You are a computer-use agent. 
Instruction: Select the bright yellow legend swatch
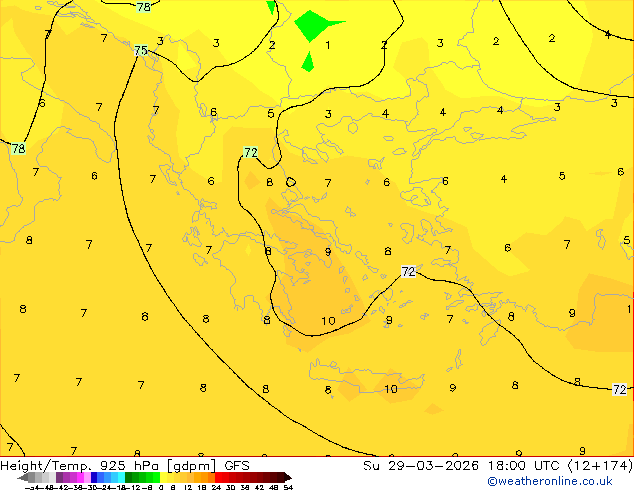tap(163, 477)
